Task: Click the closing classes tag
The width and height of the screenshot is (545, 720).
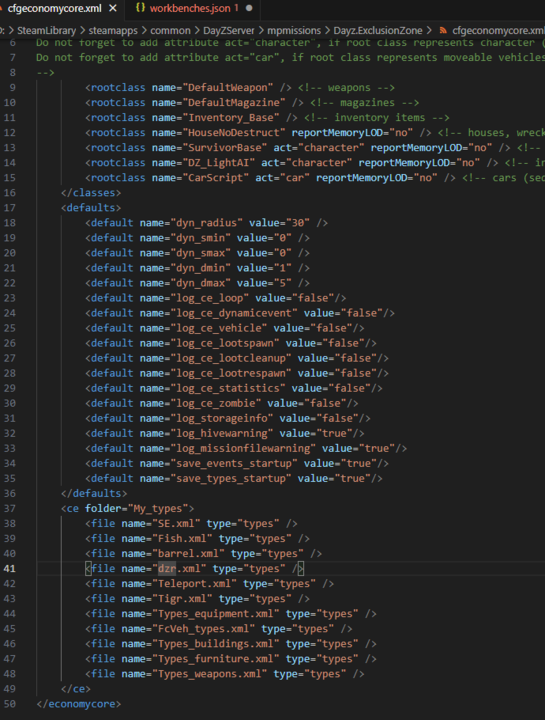Action: (x=91, y=193)
